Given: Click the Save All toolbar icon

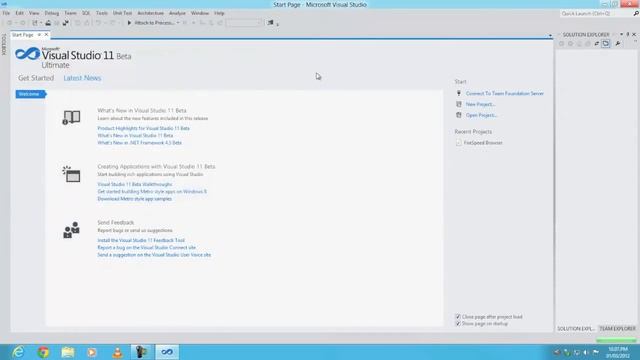Looking at the screenshot, I should tap(65, 23).
